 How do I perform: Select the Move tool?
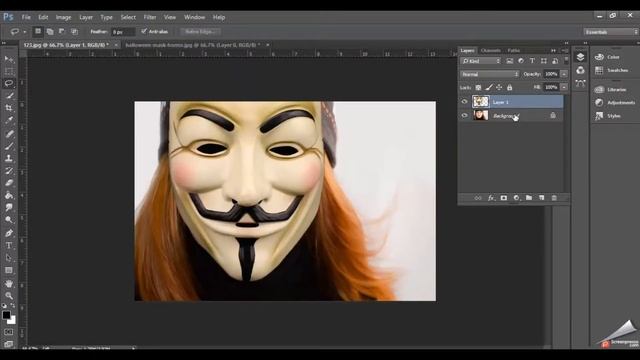pos(9,59)
